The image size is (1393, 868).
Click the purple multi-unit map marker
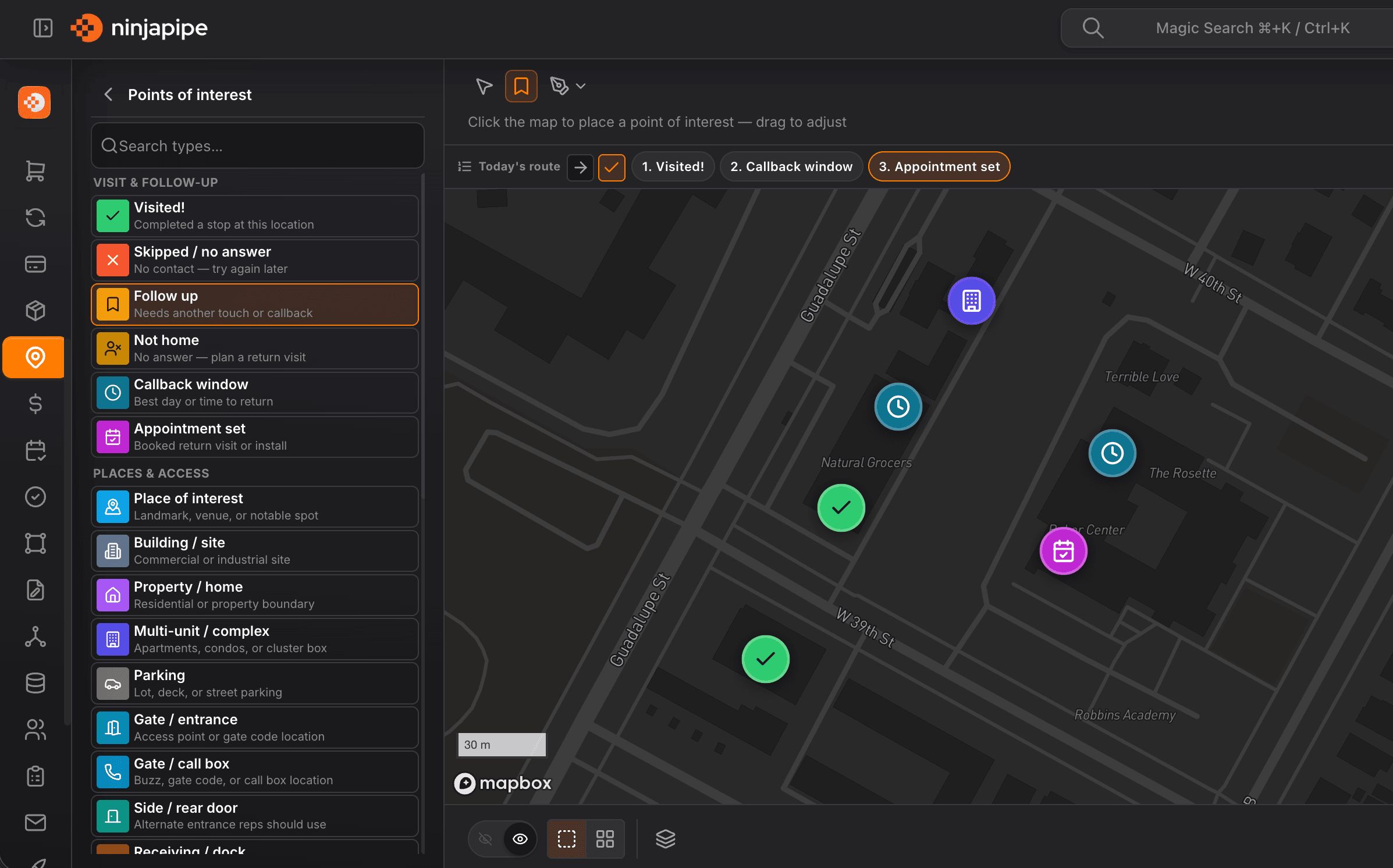pyautogui.click(x=971, y=301)
